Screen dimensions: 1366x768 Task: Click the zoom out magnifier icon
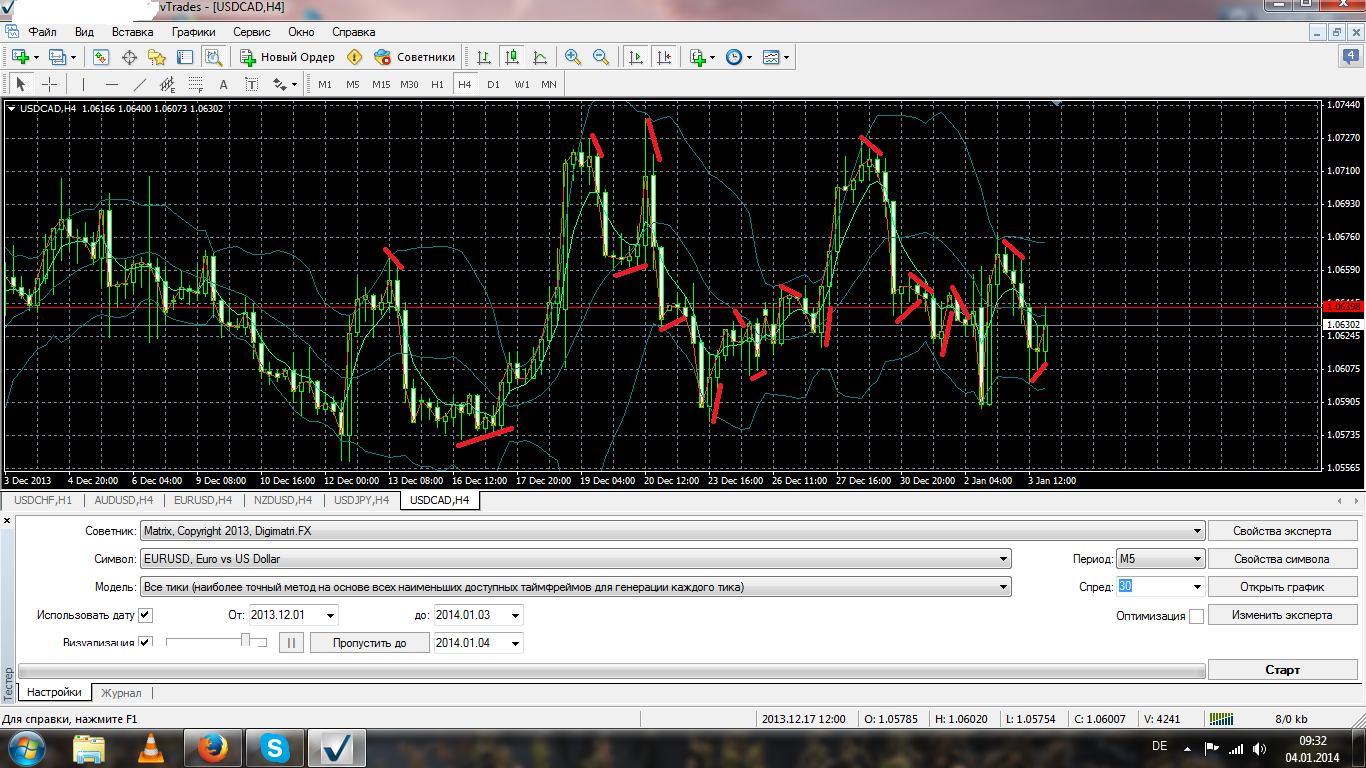coord(601,57)
